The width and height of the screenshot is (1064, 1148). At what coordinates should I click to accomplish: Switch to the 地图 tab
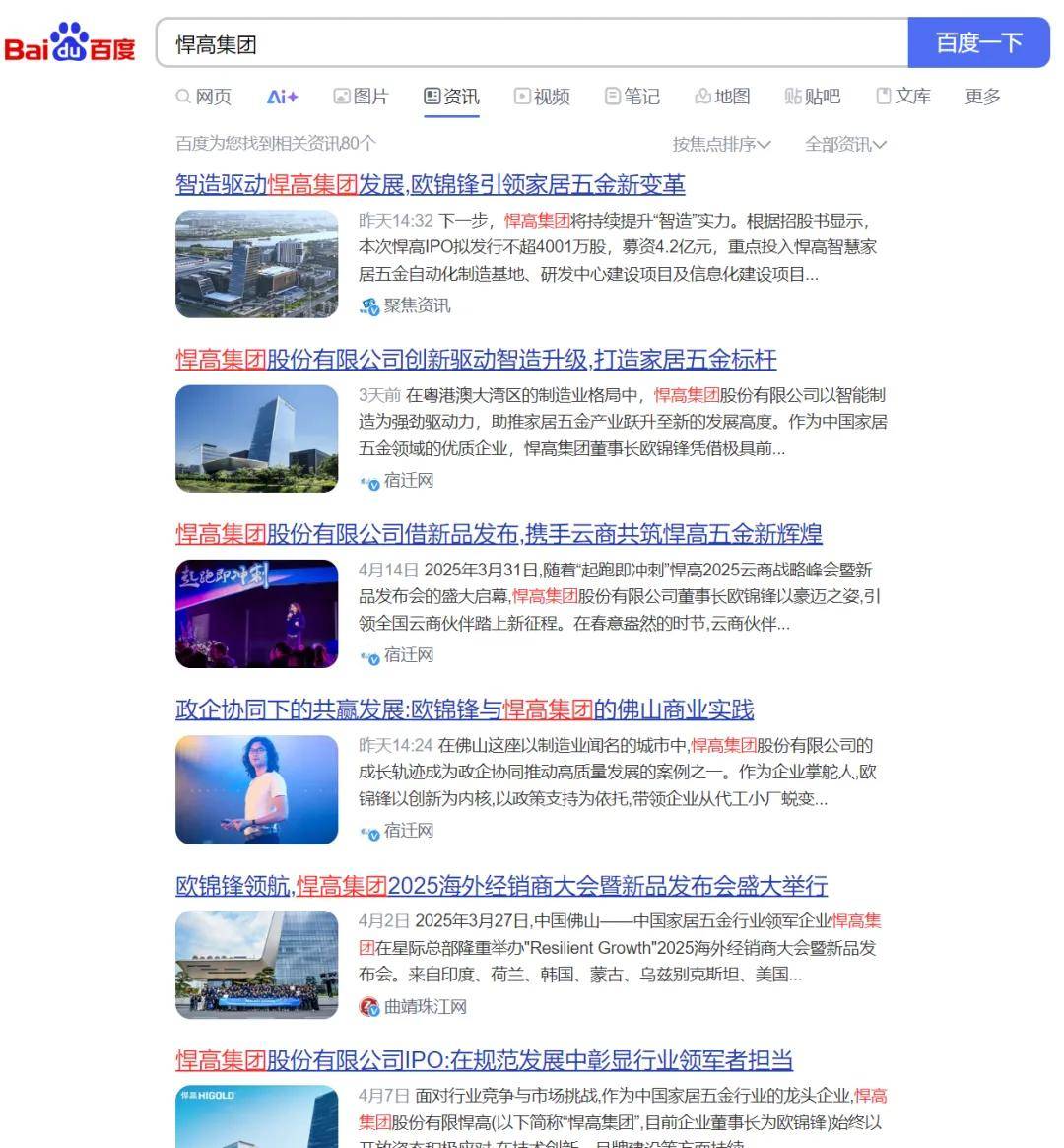point(722,97)
